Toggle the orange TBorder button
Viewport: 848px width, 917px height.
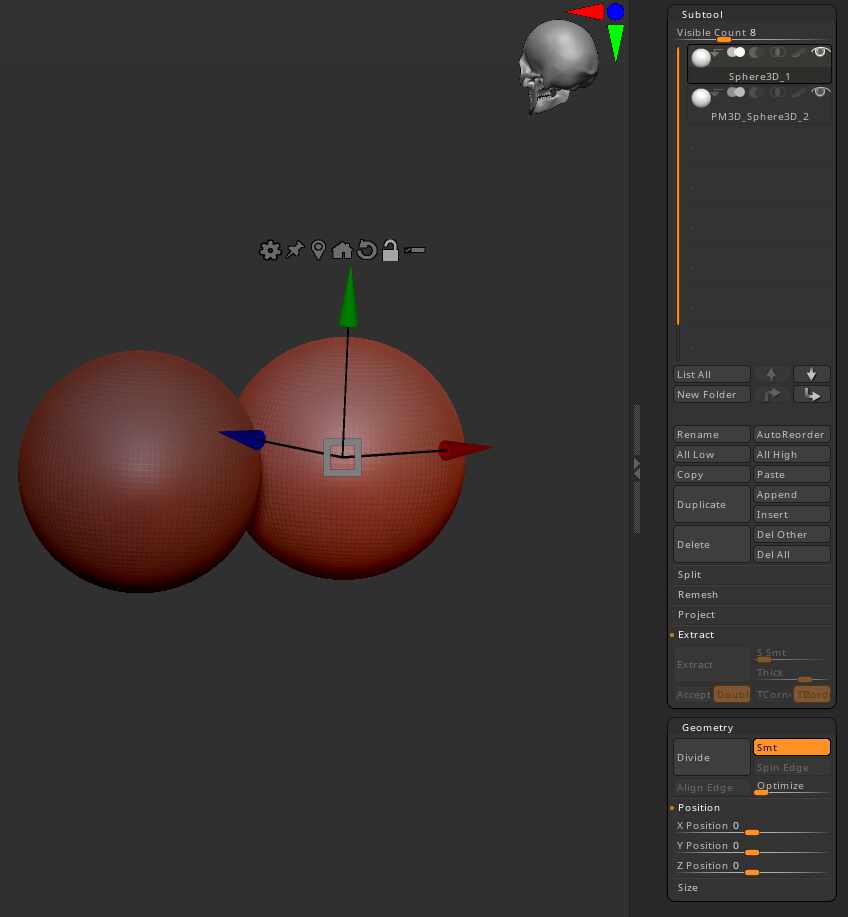(812, 694)
